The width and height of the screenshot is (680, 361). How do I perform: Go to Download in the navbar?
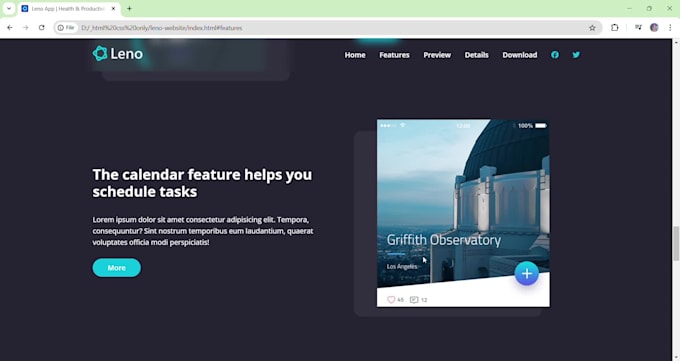coord(520,55)
